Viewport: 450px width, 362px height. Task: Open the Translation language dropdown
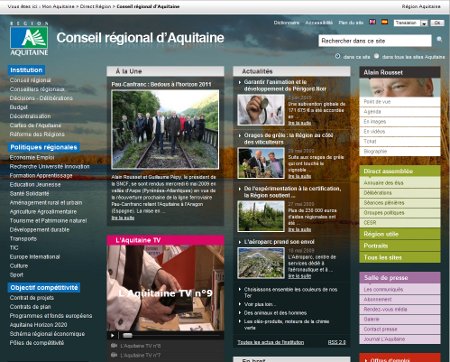tap(411, 23)
